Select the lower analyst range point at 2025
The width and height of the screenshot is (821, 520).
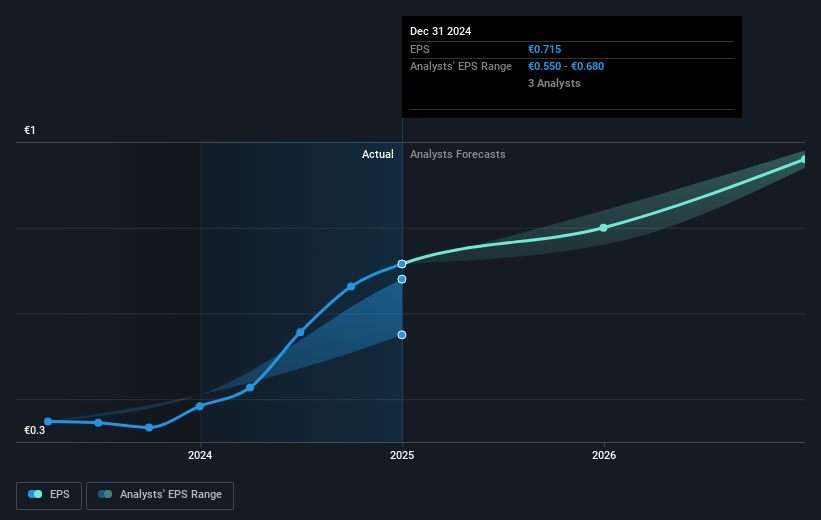(402, 335)
